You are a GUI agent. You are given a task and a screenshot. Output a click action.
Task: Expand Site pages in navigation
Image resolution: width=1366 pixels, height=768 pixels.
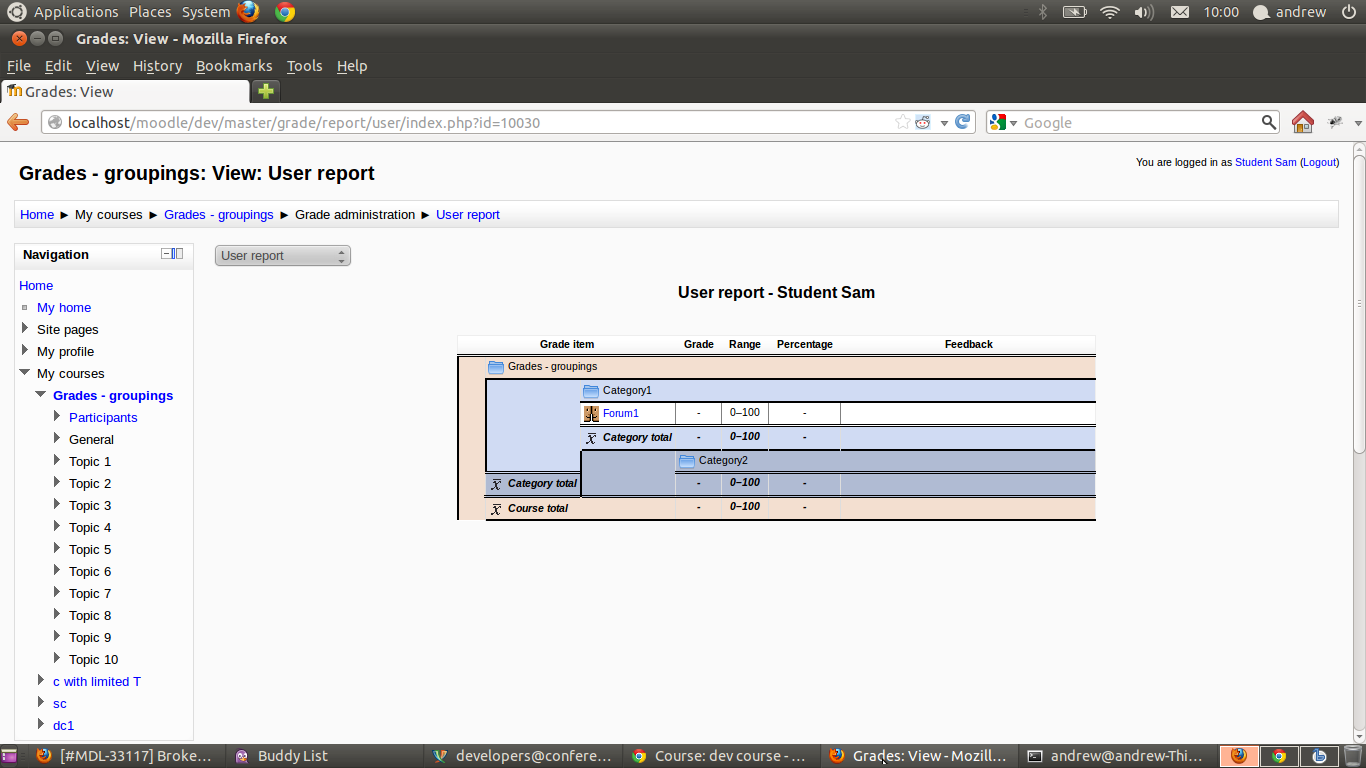(x=25, y=328)
